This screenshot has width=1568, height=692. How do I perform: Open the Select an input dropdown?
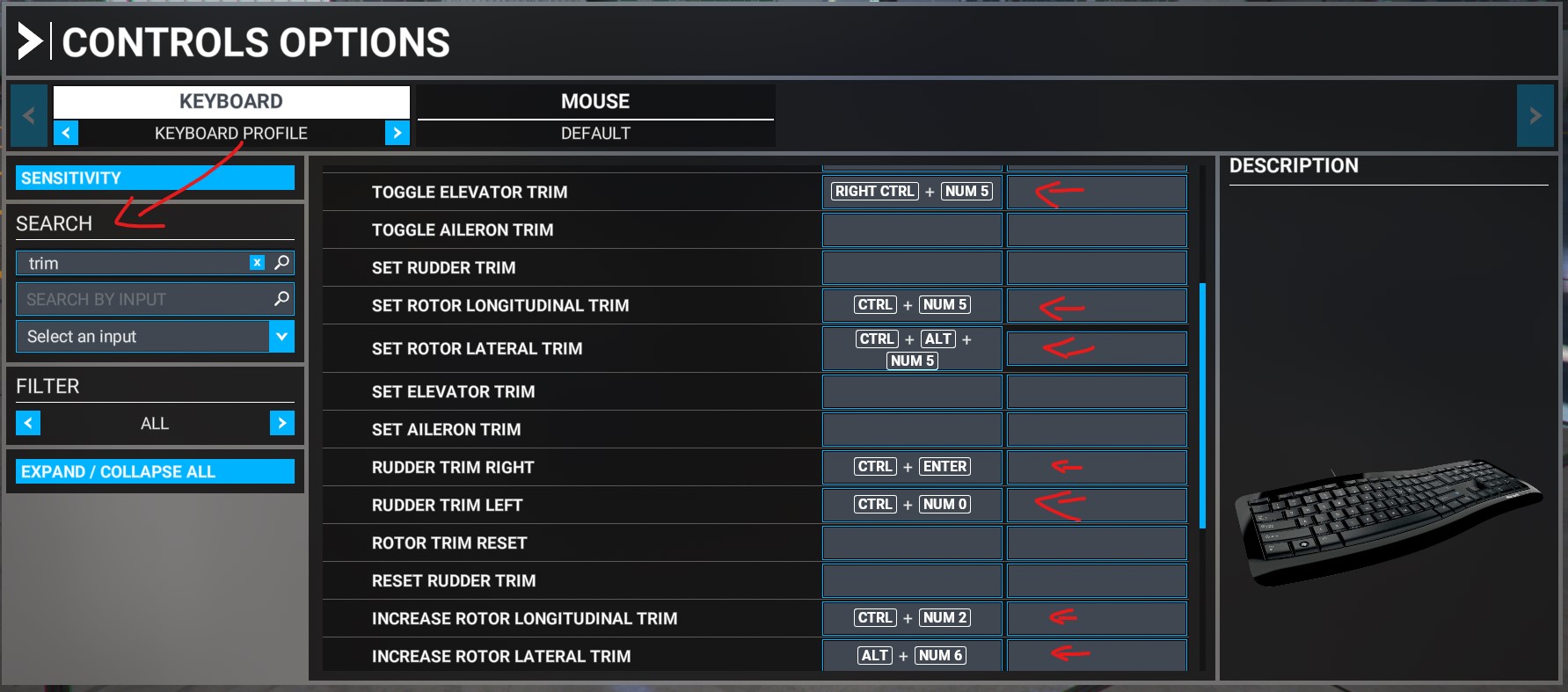click(155, 337)
